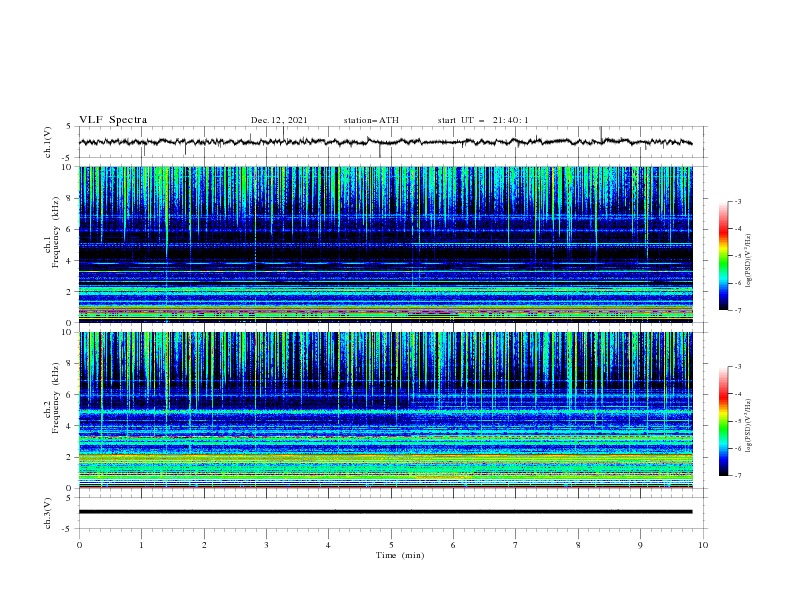Screen dimensions: 792x612
Task: Click the "3" tick on the time axis
Action: (266, 545)
